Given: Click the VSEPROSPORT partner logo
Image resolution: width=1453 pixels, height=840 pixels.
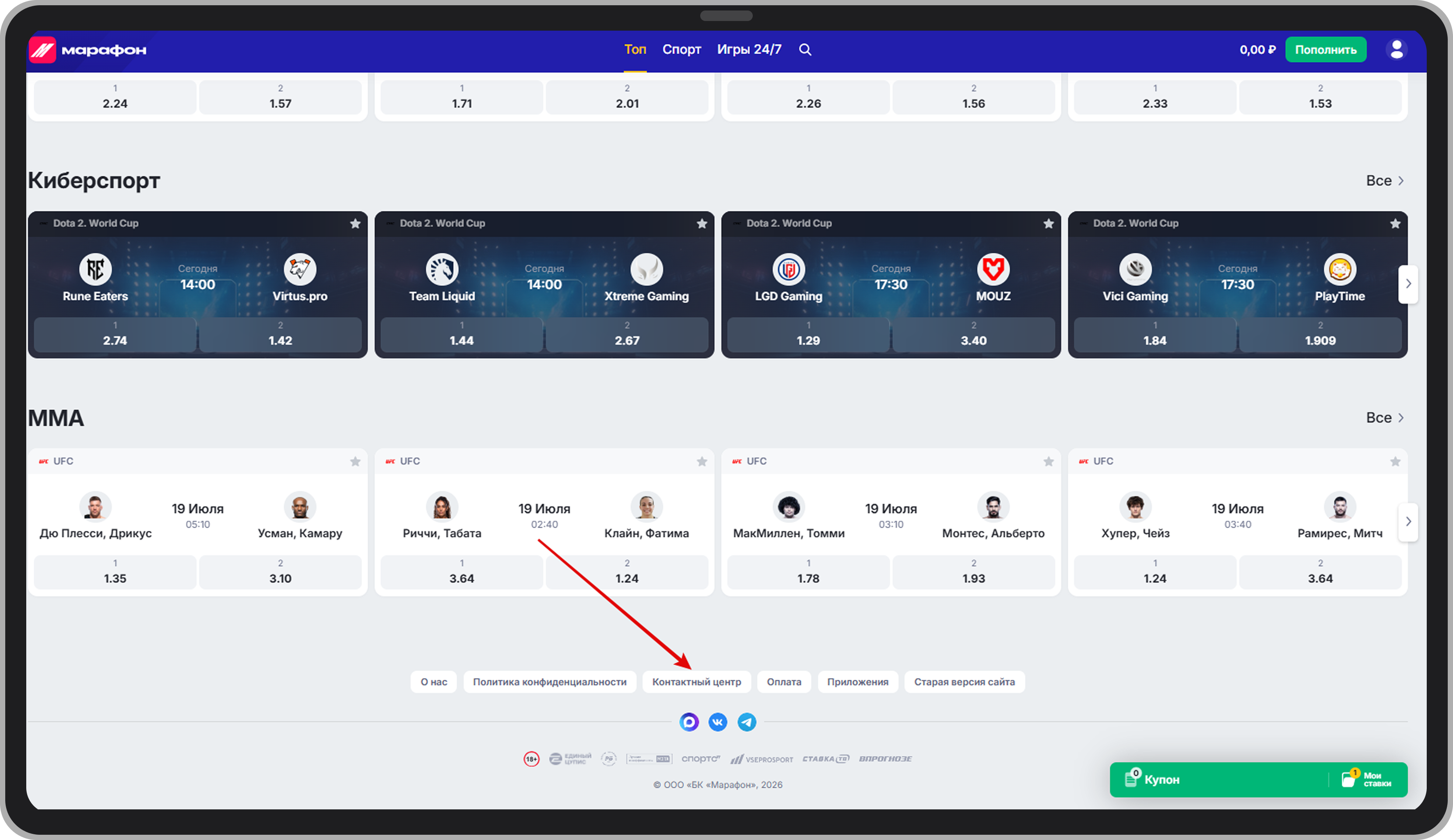Looking at the screenshot, I should [x=762, y=759].
